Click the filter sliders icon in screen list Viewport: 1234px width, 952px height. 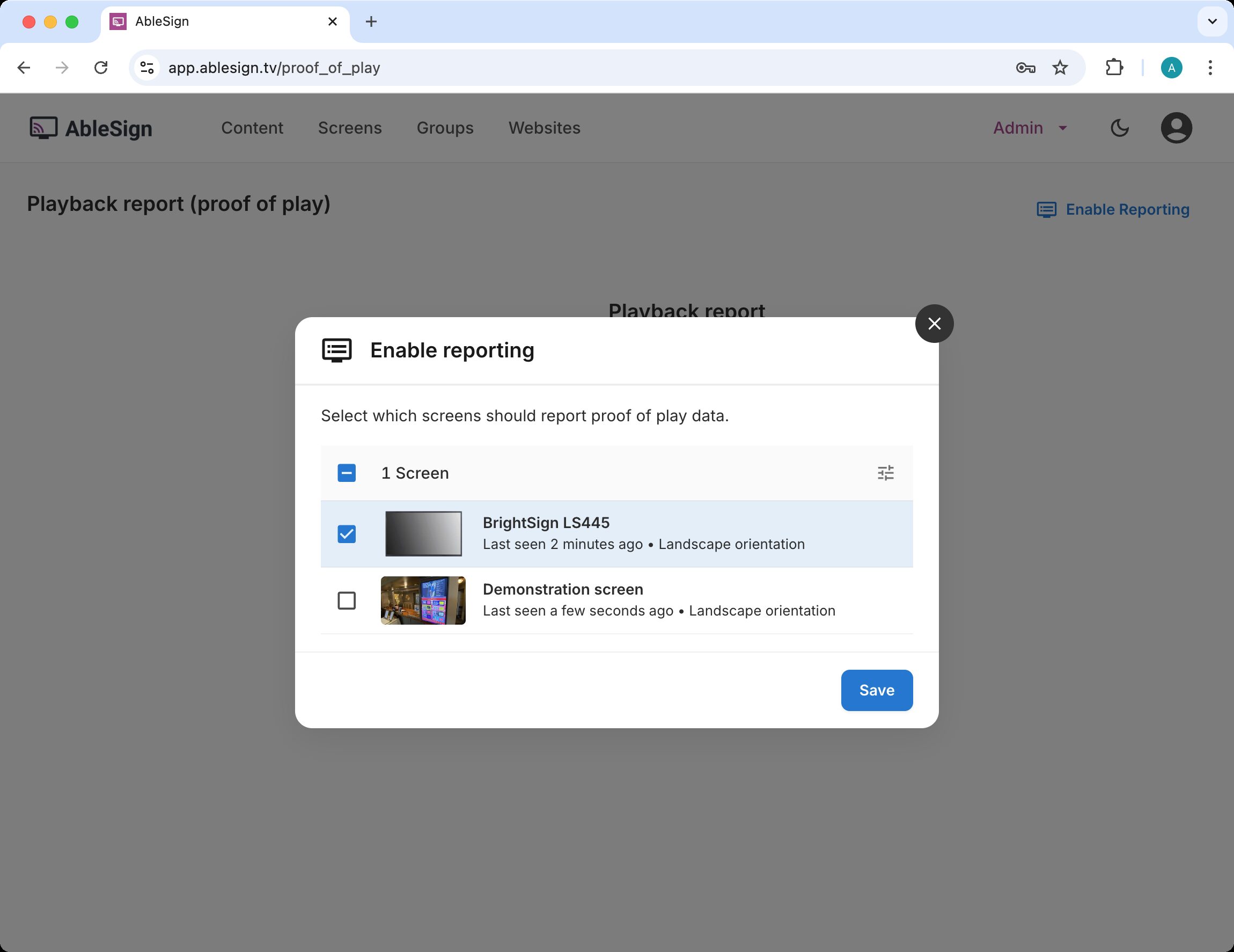coord(885,473)
